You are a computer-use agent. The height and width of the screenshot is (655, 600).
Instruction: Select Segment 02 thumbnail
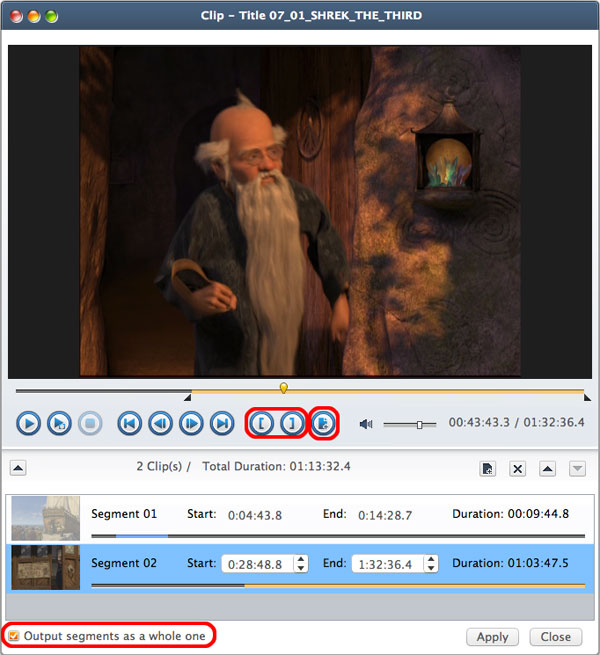tap(46, 567)
